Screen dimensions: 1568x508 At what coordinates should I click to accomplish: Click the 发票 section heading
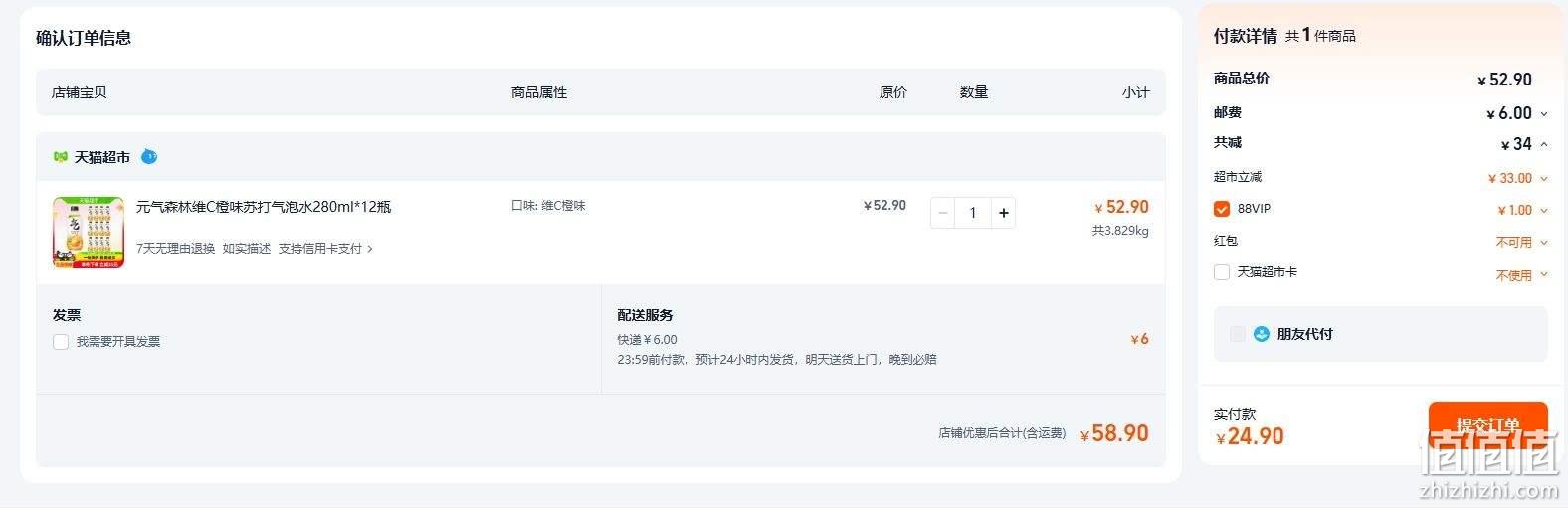tap(67, 315)
